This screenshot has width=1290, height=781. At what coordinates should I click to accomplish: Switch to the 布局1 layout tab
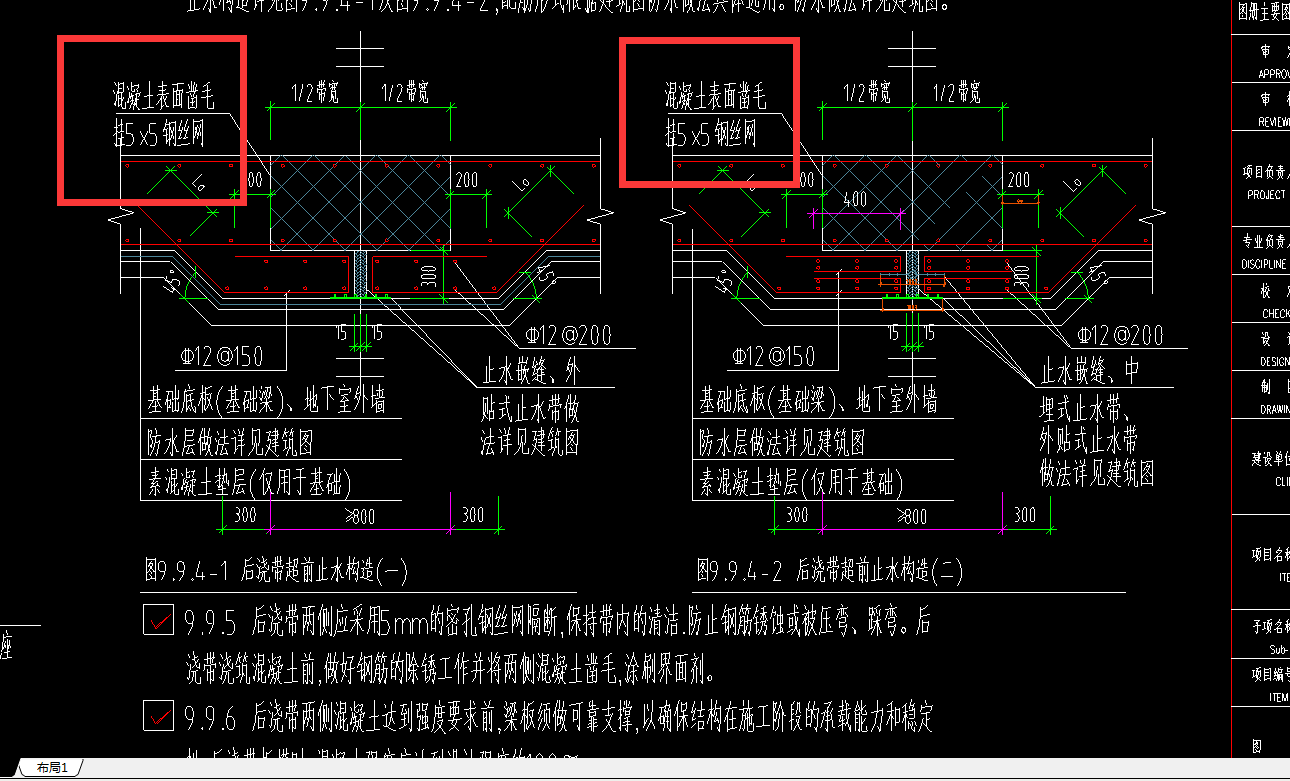click(x=51, y=768)
